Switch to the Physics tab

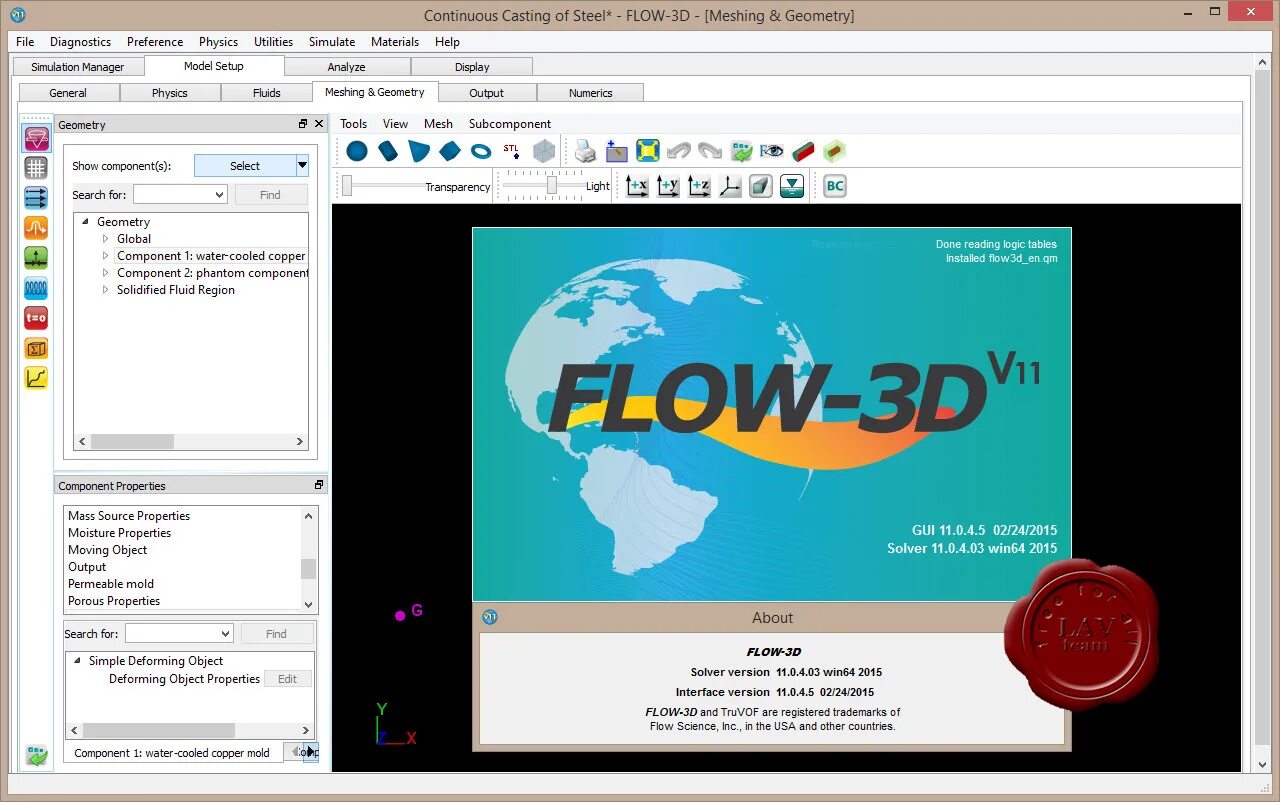point(169,93)
